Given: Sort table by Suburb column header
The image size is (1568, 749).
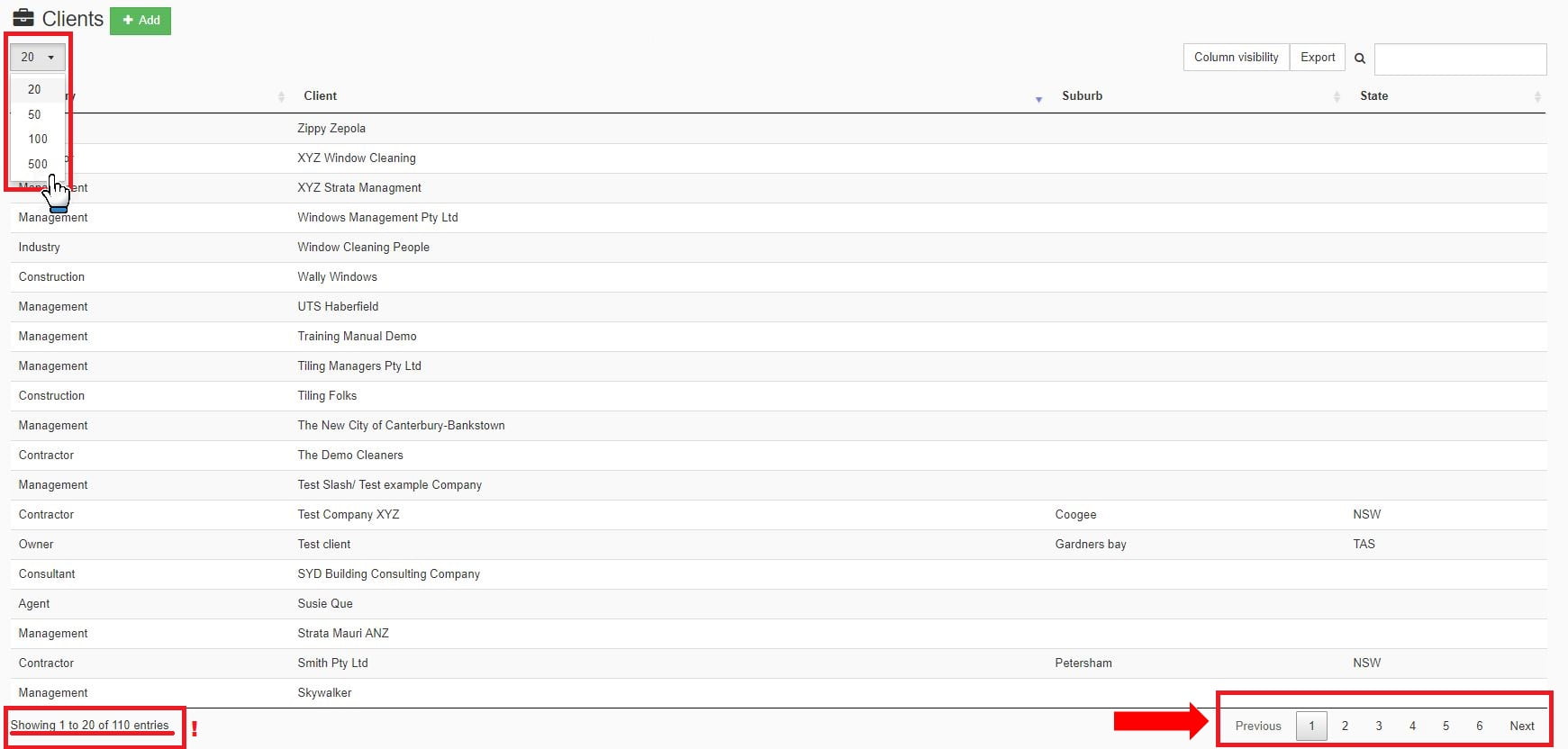Looking at the screenshot, I should pos(1082,95).
